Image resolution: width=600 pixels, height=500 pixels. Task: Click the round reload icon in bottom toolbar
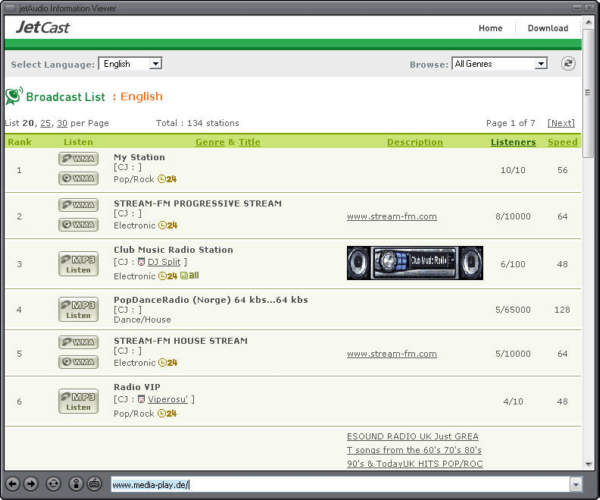pyautogui.click(x=53, y=484)
